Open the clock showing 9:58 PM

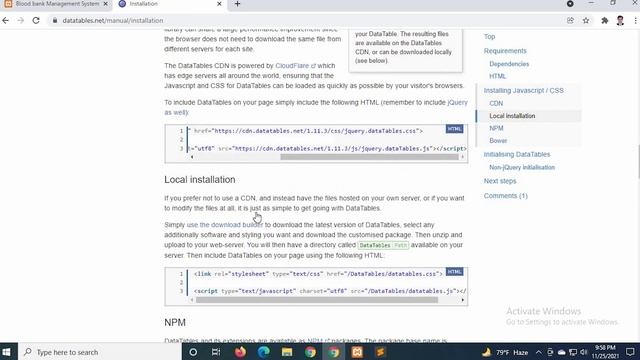click(x=605, y=352)
